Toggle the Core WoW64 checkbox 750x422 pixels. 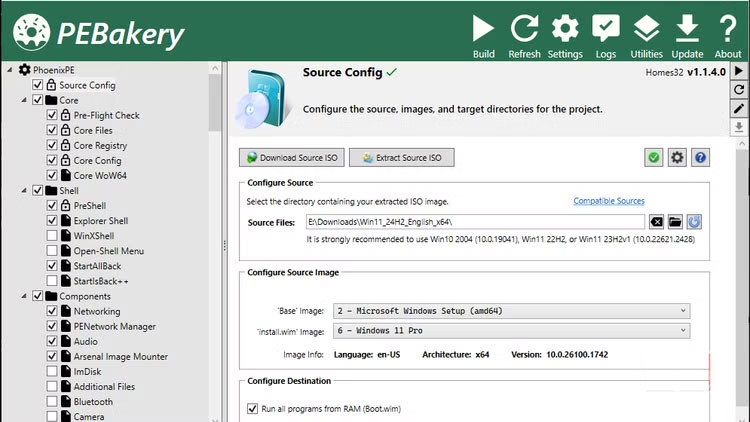(52, 175)
